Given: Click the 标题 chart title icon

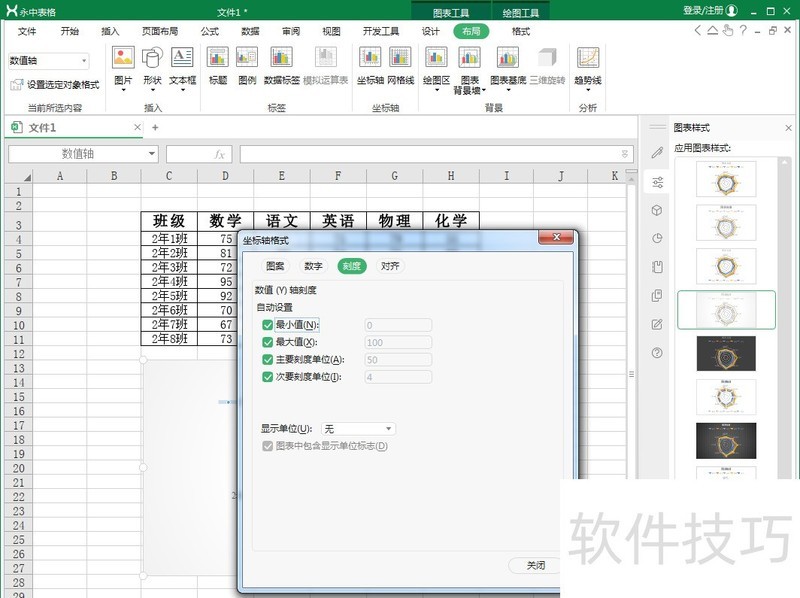Looking at the screenshot, I should coord(218,58).
